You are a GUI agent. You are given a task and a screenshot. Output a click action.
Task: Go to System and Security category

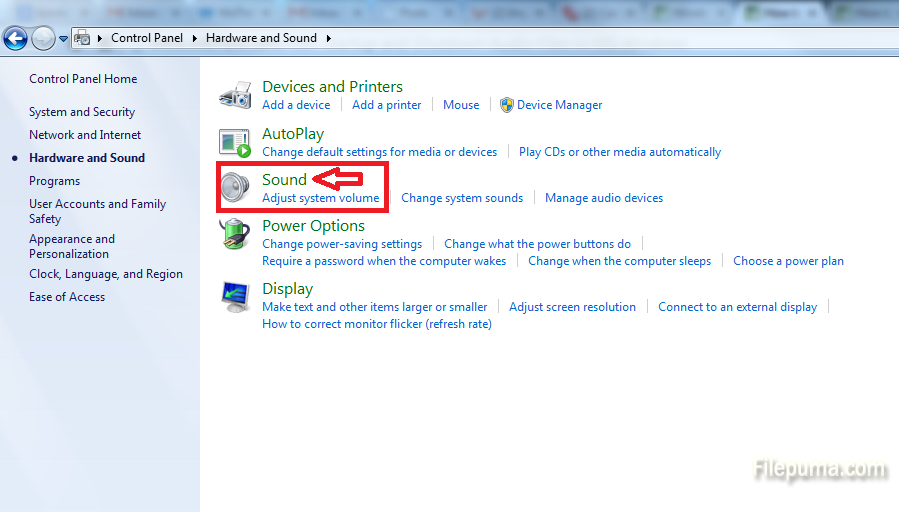click(82, 112)
